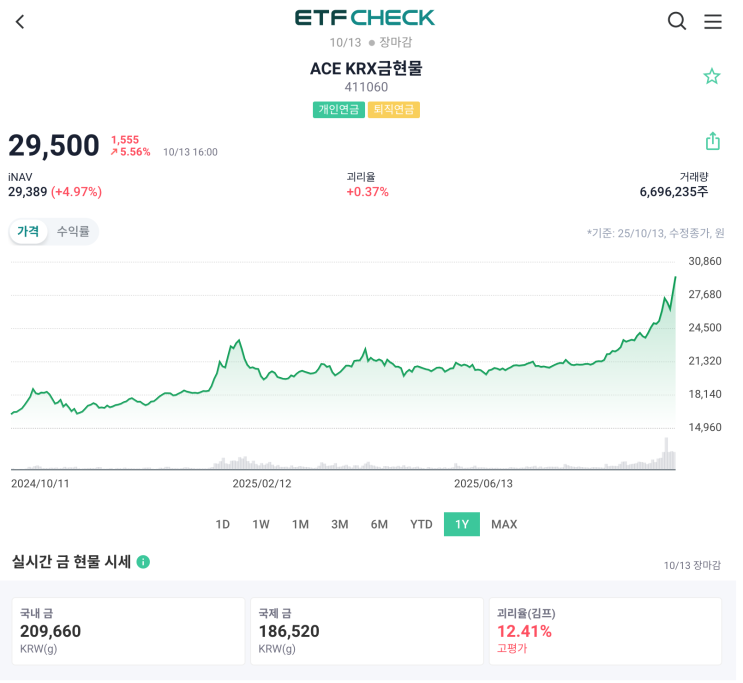The width and height of the screenshot is (743, 683).
Task: Click the info icon beside 실시간 금 현물 시세
Action: click(x=143, y=562)
